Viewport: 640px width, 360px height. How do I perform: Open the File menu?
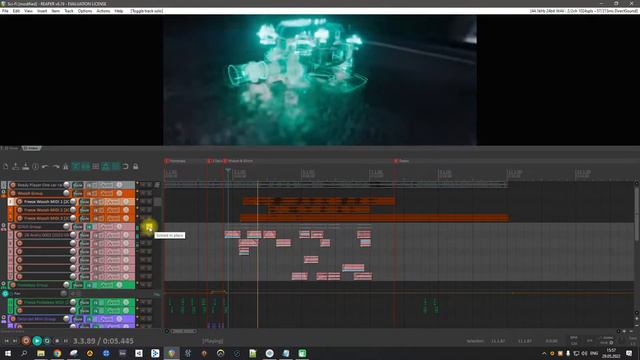pos(5,11)
